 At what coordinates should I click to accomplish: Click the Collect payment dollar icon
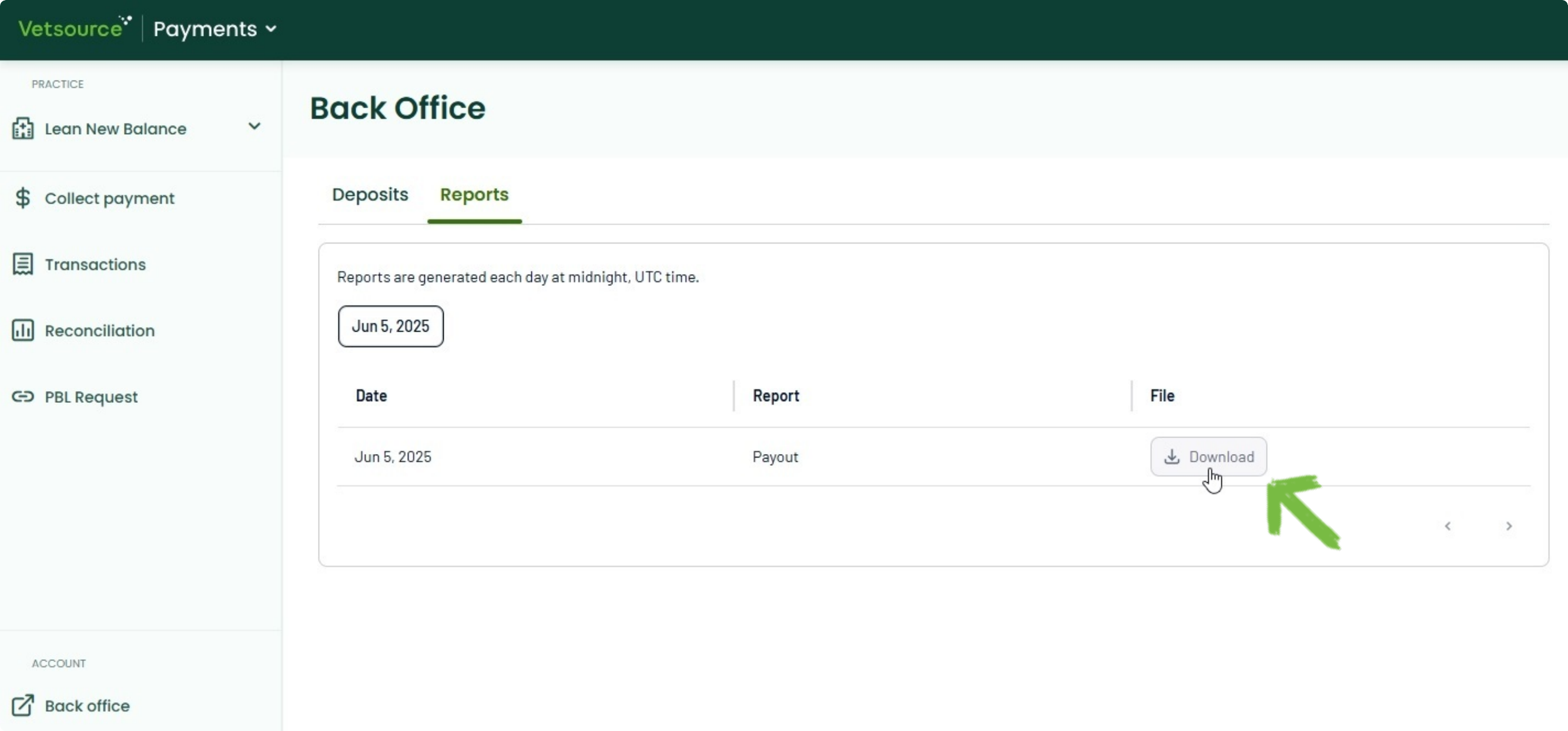pos(22,198)
